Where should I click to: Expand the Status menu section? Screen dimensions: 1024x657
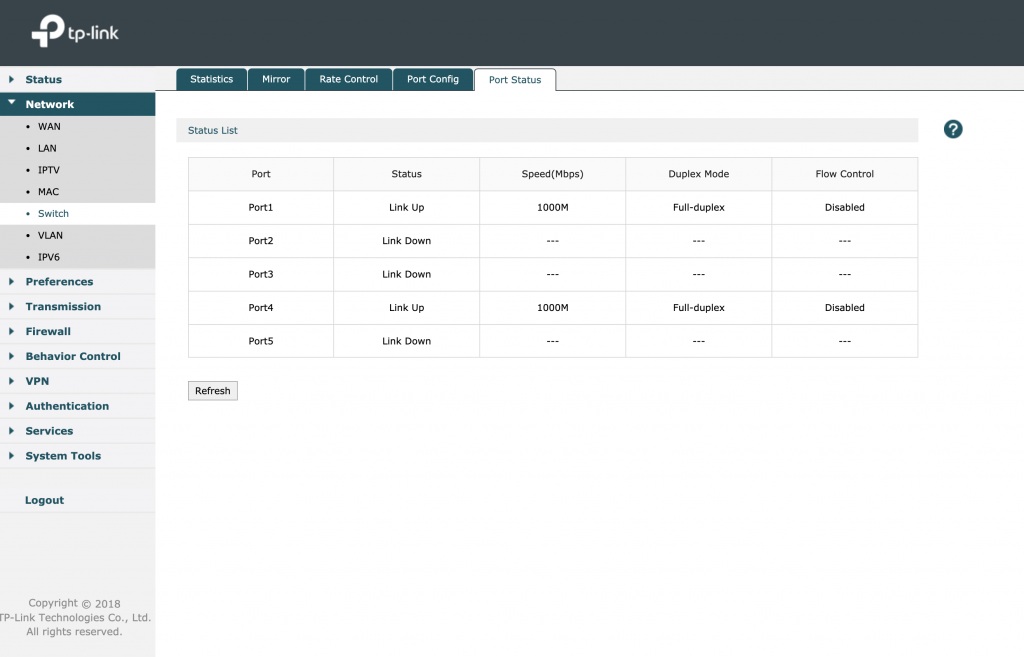coord(43,79)
